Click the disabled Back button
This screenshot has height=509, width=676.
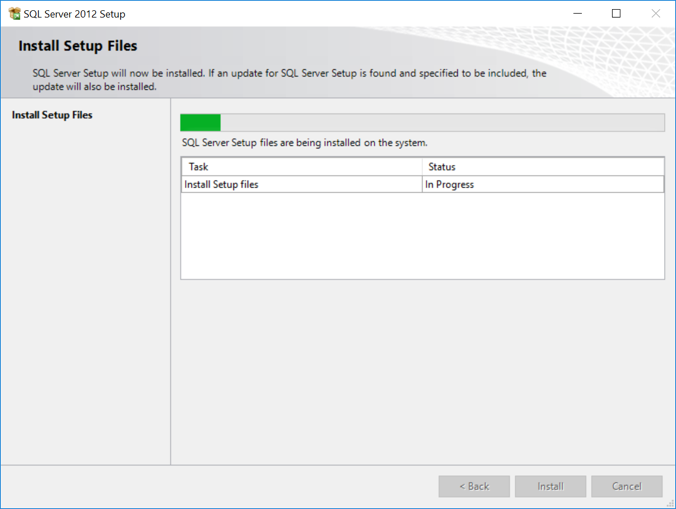pyautogui.click(x=474, y=486)
